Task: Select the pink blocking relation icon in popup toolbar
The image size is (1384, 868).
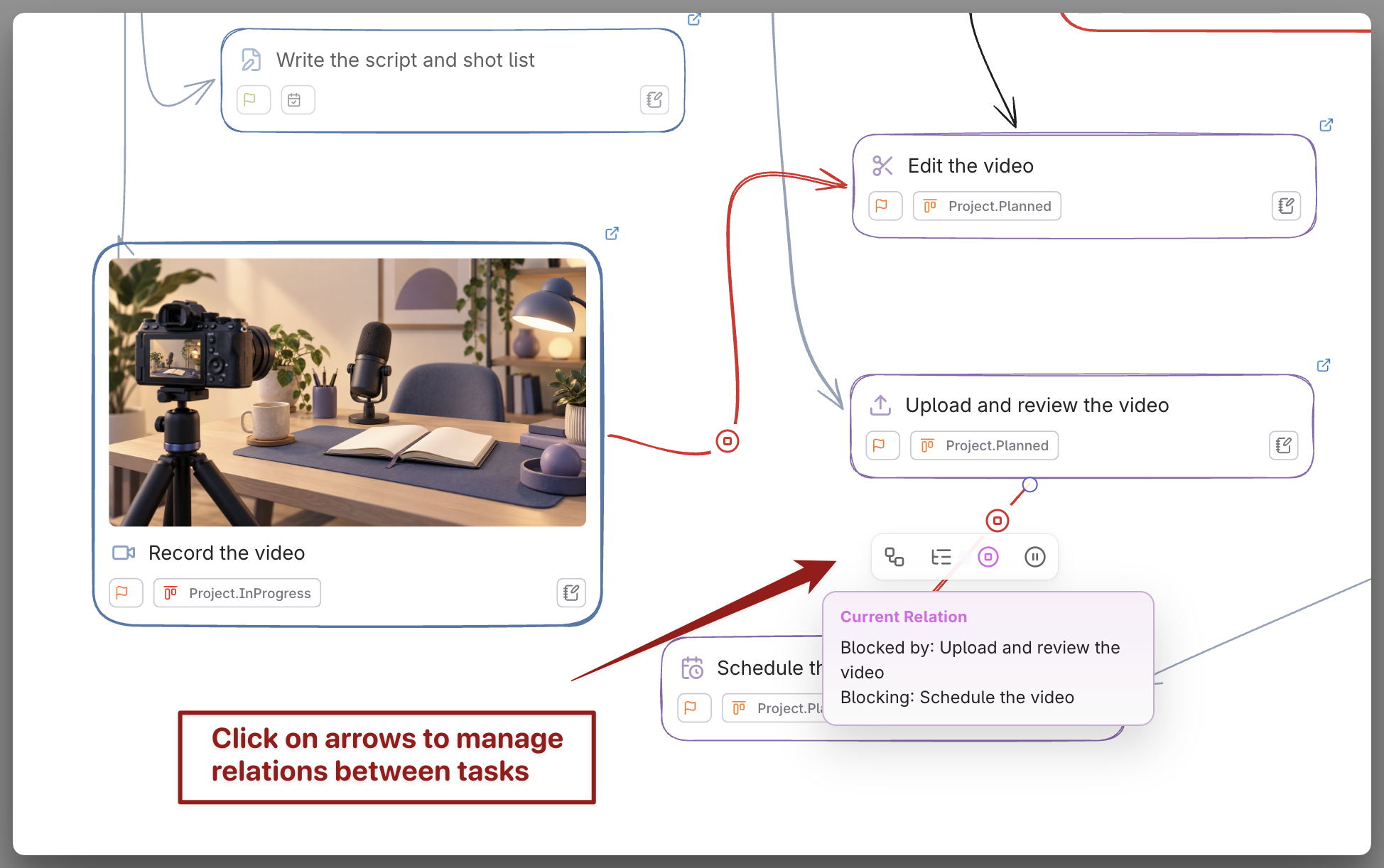Action: coord(988,557)
